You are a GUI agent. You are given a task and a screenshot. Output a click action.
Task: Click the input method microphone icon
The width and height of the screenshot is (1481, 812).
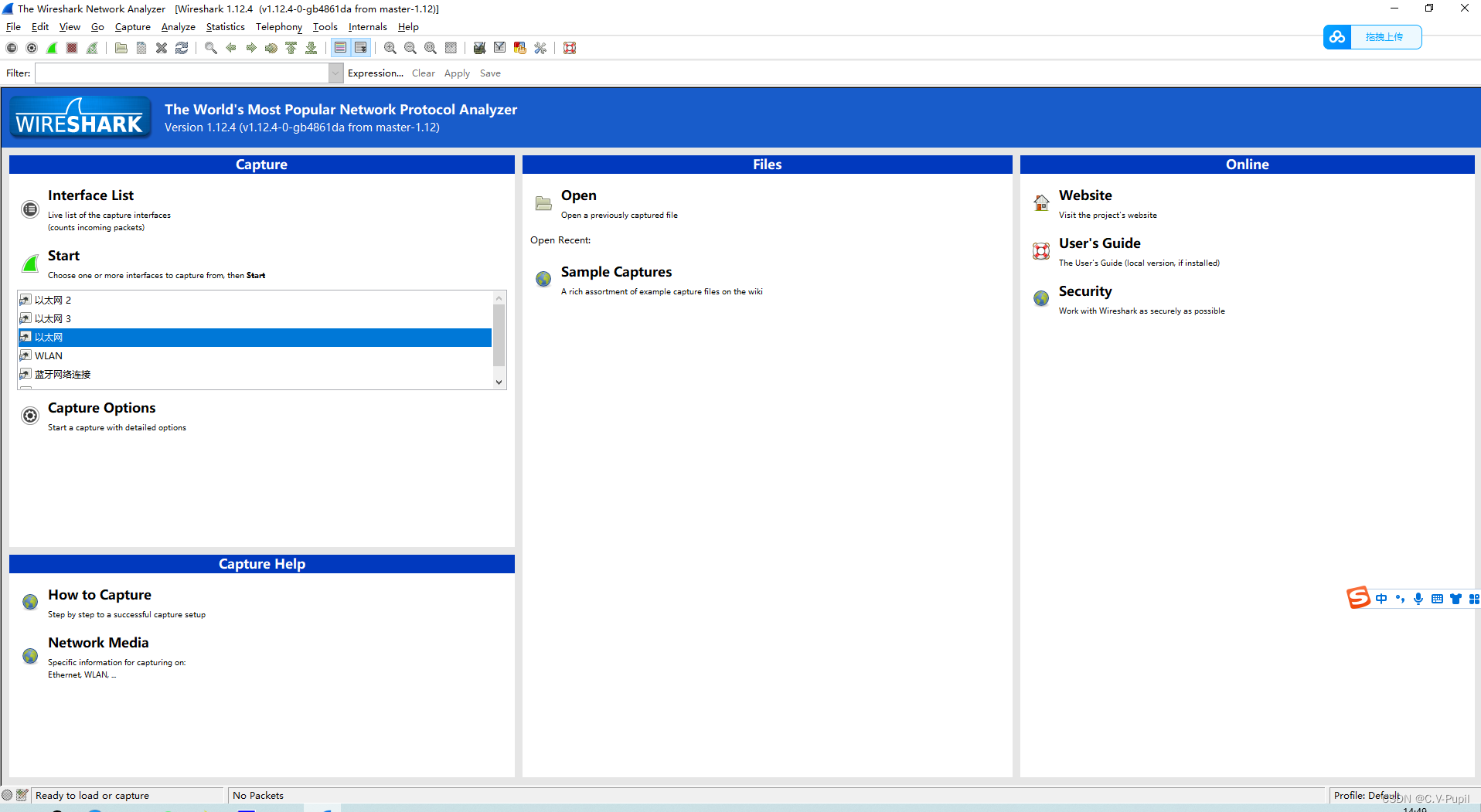click(x=1418, y=599)
